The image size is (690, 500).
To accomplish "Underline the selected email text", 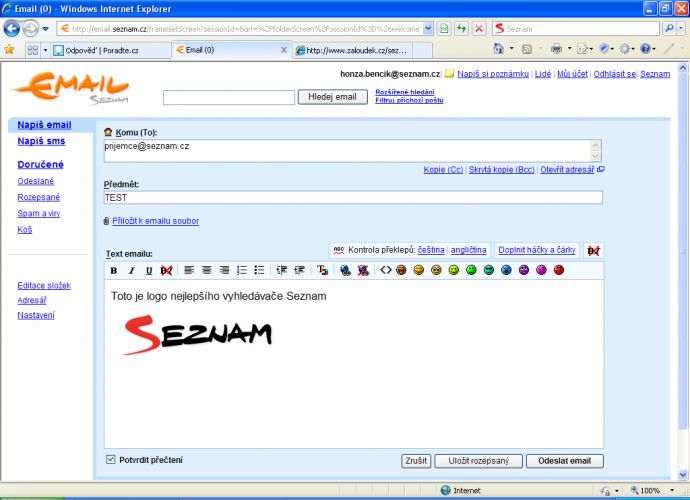I will tap(149, 270).
